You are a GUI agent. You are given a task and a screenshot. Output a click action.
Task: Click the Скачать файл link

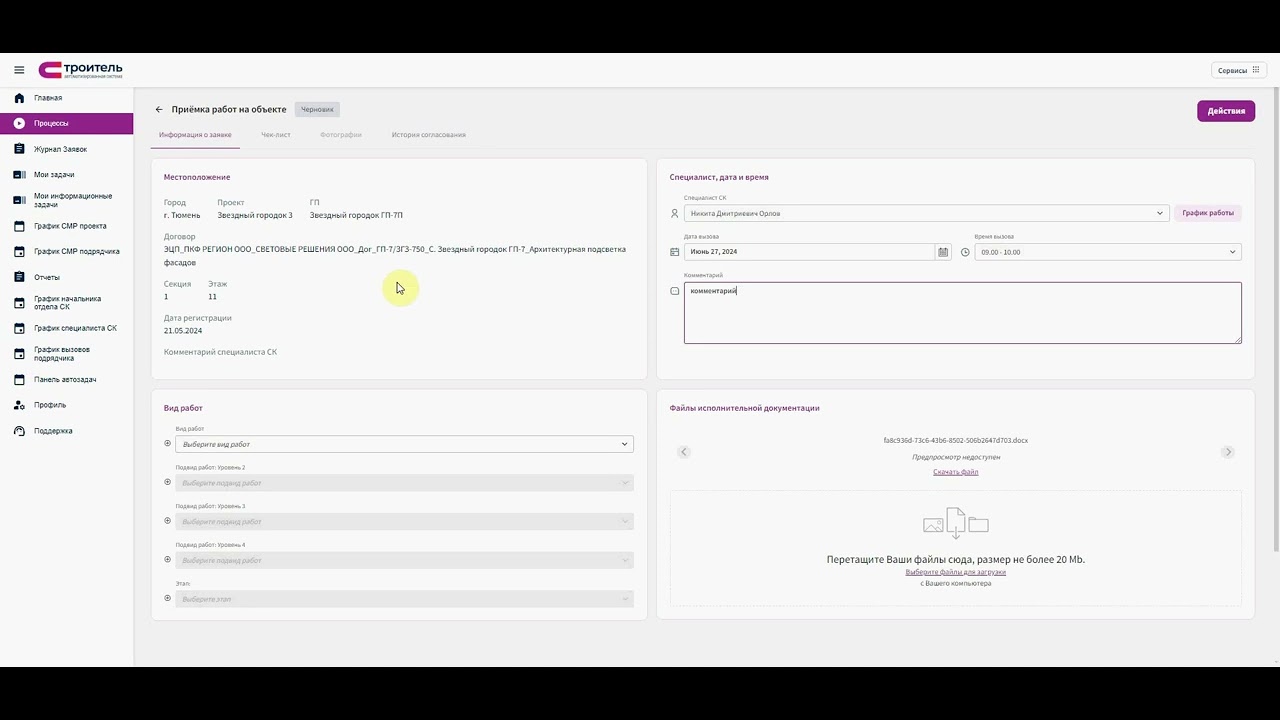955,472
